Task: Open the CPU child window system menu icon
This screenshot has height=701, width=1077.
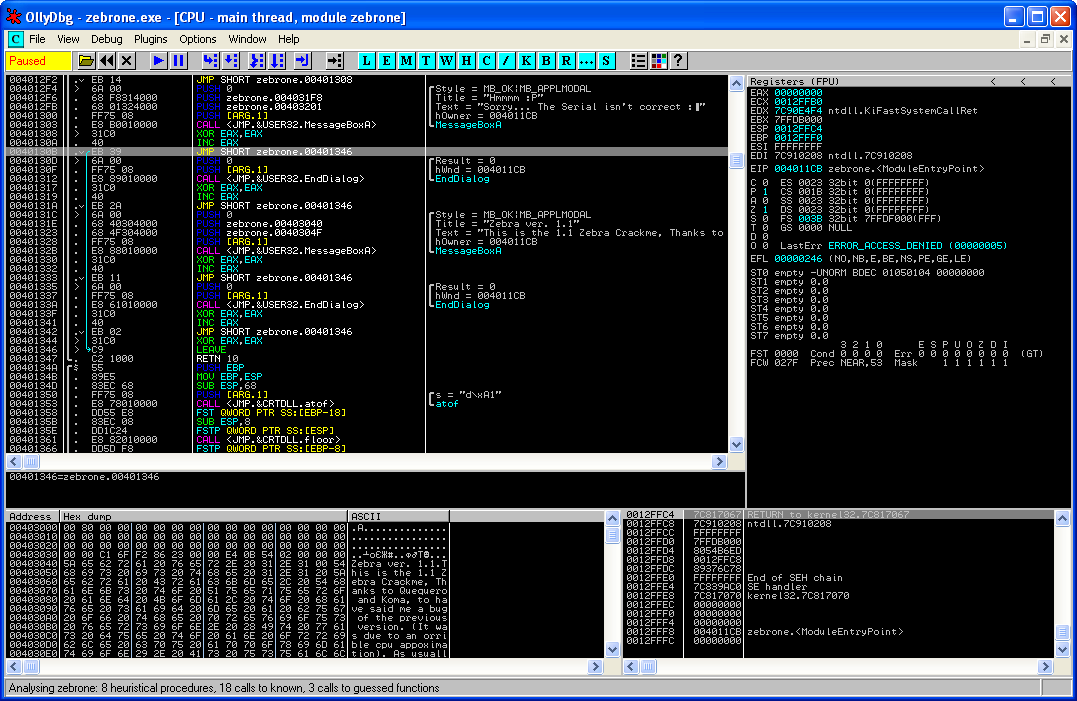Action: click(15, 39)
